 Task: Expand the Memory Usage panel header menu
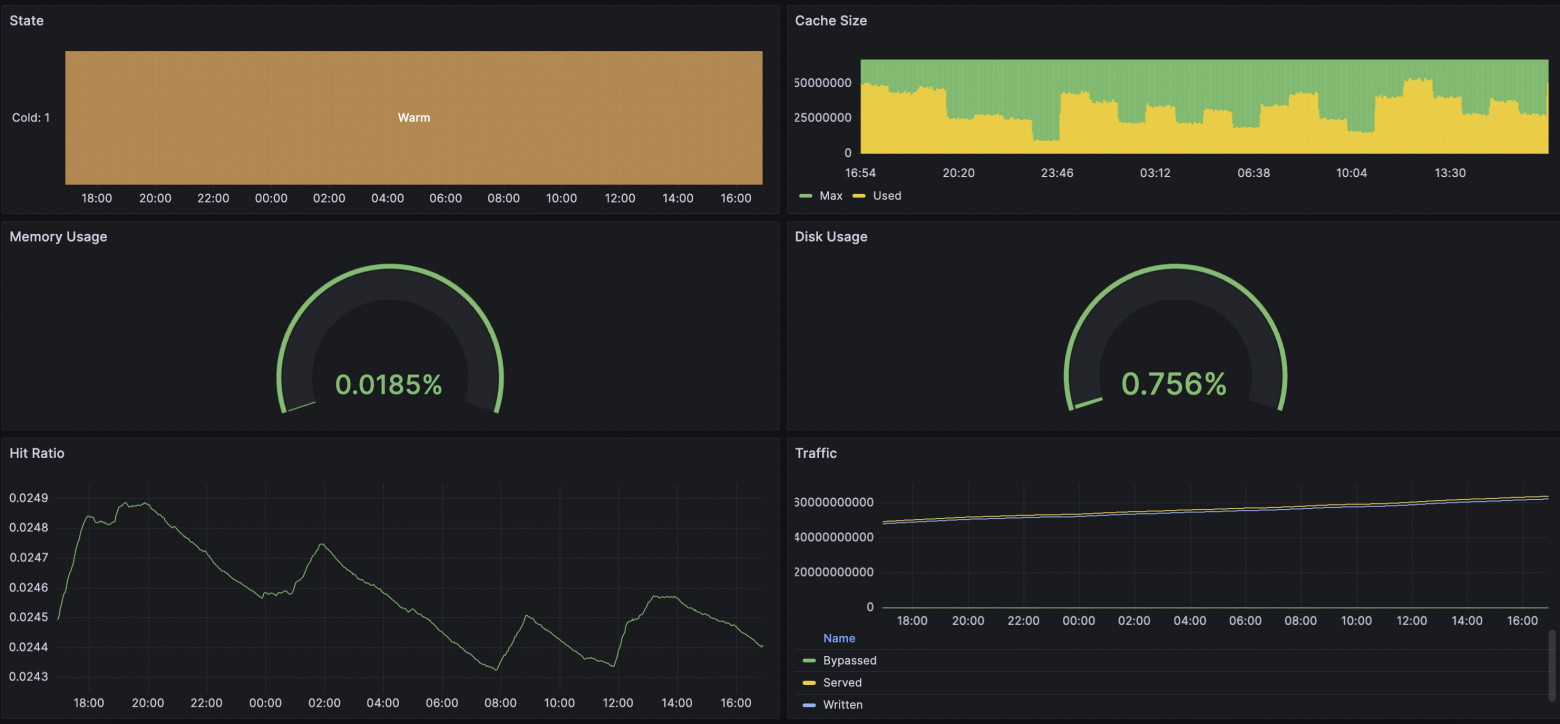(x=58, y=237)
